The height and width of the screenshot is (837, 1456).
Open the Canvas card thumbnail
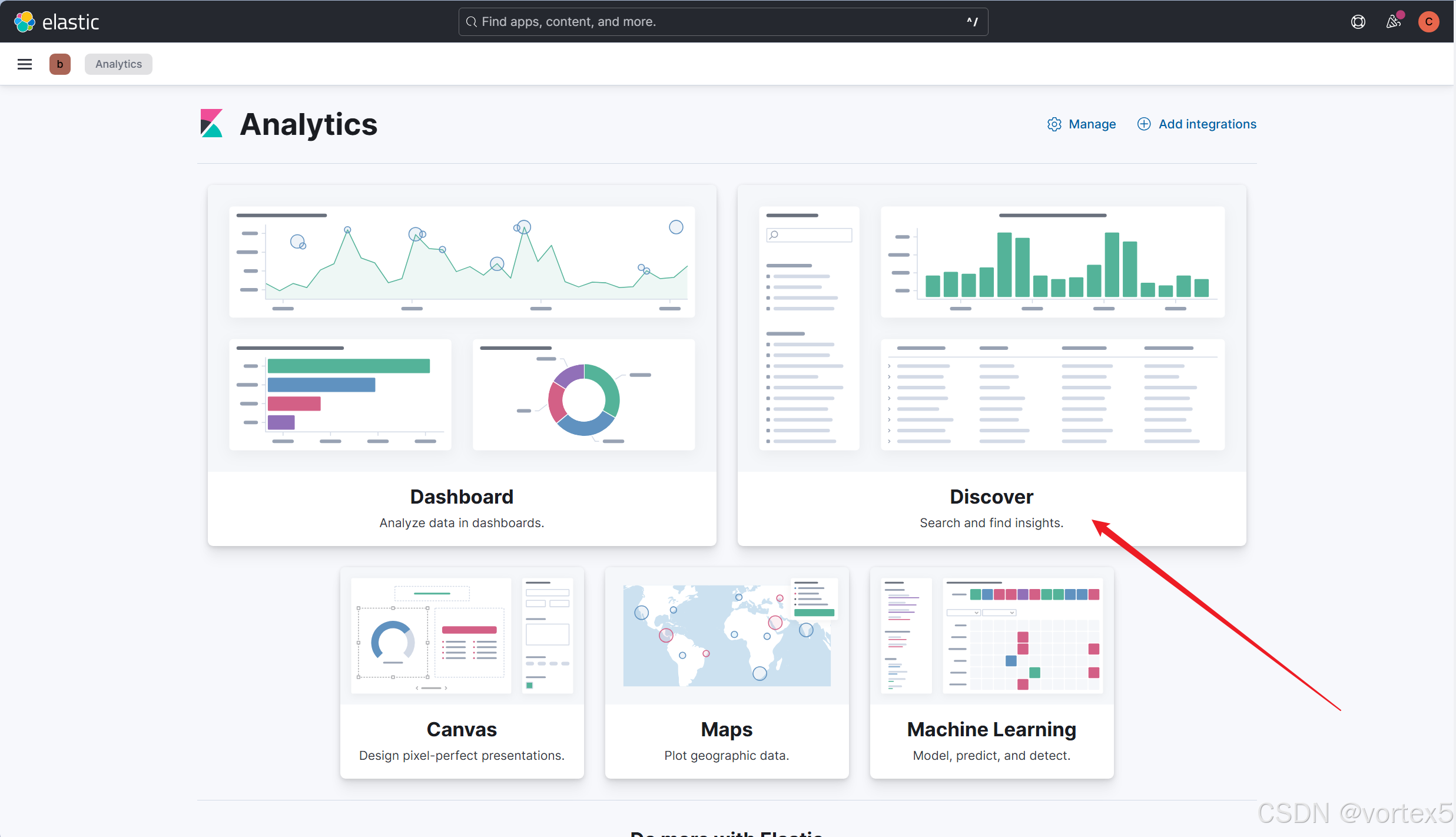[462, 636]
